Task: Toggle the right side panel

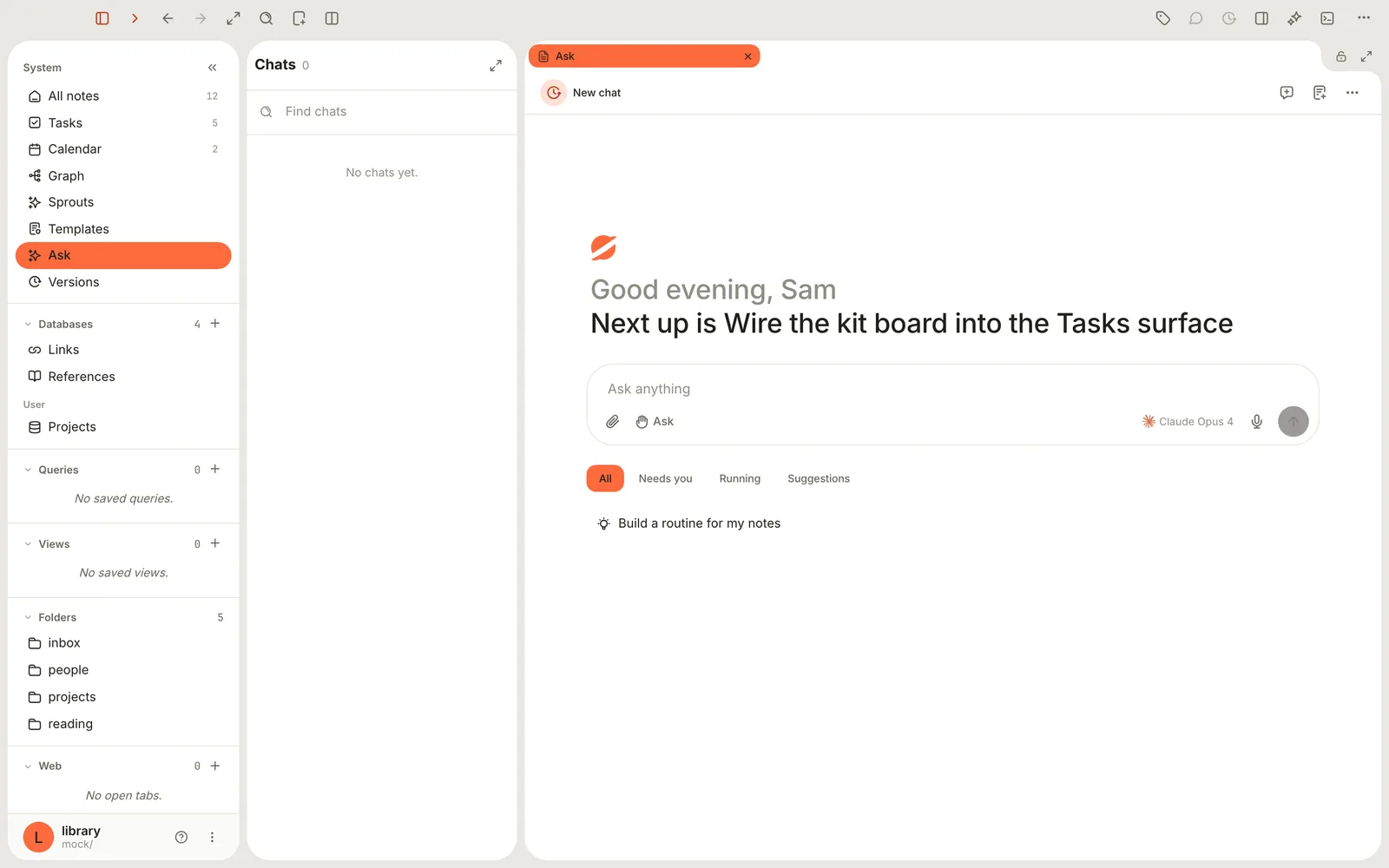Action: (1261, 18)
